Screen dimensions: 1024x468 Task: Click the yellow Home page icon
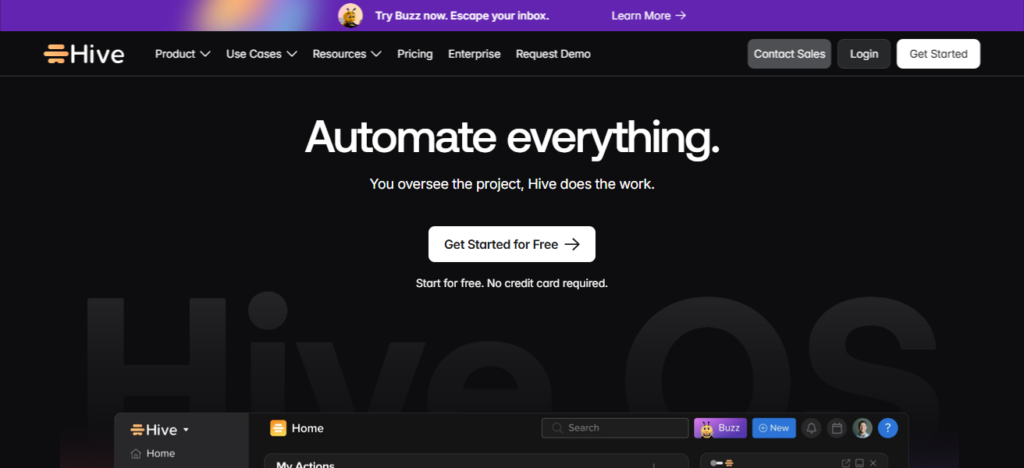(x=278, y=428)
